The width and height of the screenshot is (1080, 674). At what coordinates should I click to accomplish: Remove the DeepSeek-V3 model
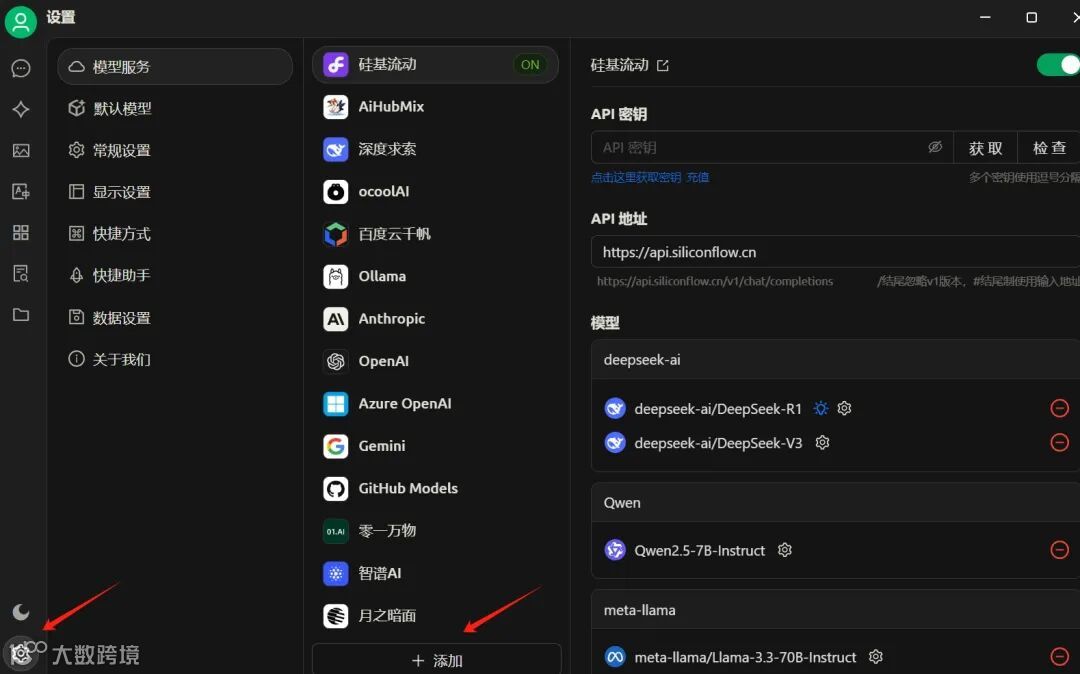pyautogui.click(x=1059, y=442)
